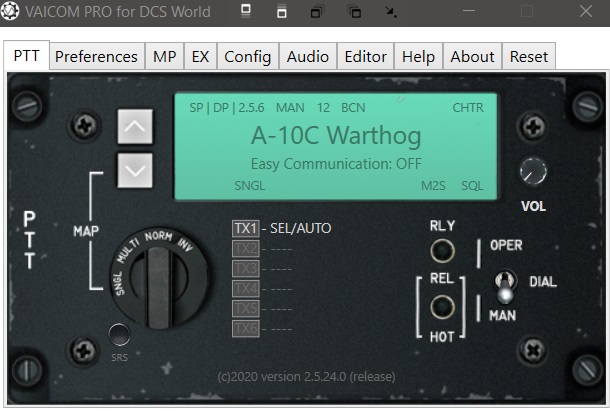
Task: Click the SEL/AUTO label next to TX1
Action: pyautogui.click(x=301, y=228)
